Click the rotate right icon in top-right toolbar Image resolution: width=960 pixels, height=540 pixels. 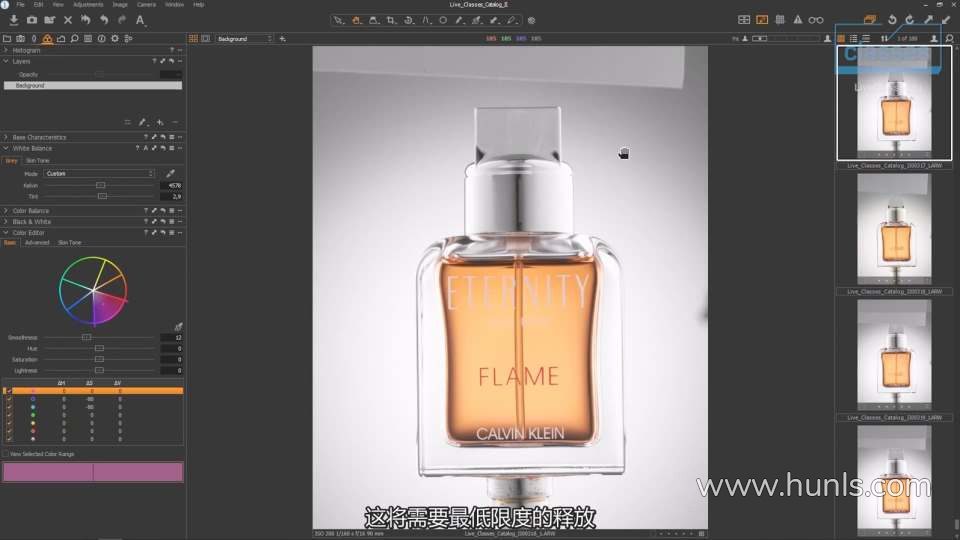point(910,20)
